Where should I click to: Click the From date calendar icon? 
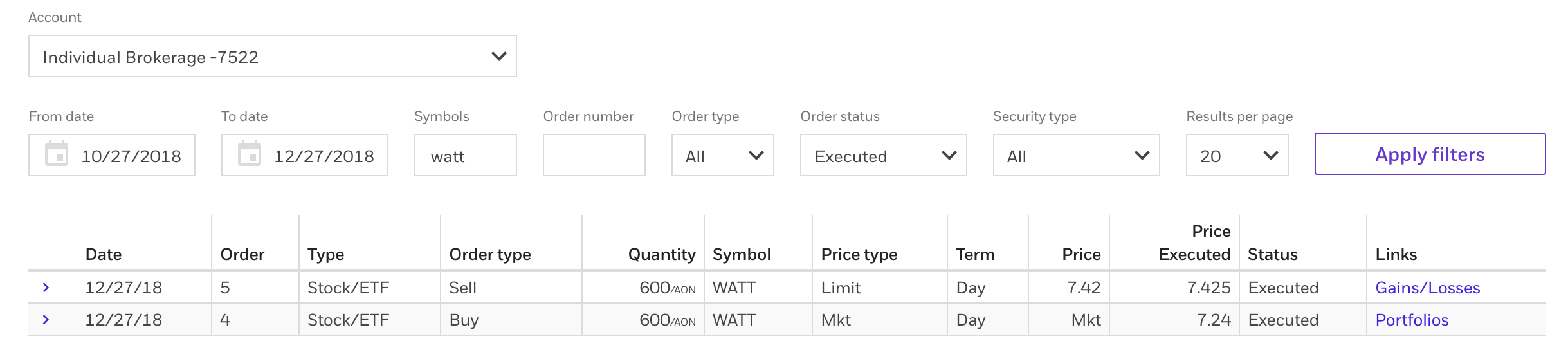(x=57, y=154)
